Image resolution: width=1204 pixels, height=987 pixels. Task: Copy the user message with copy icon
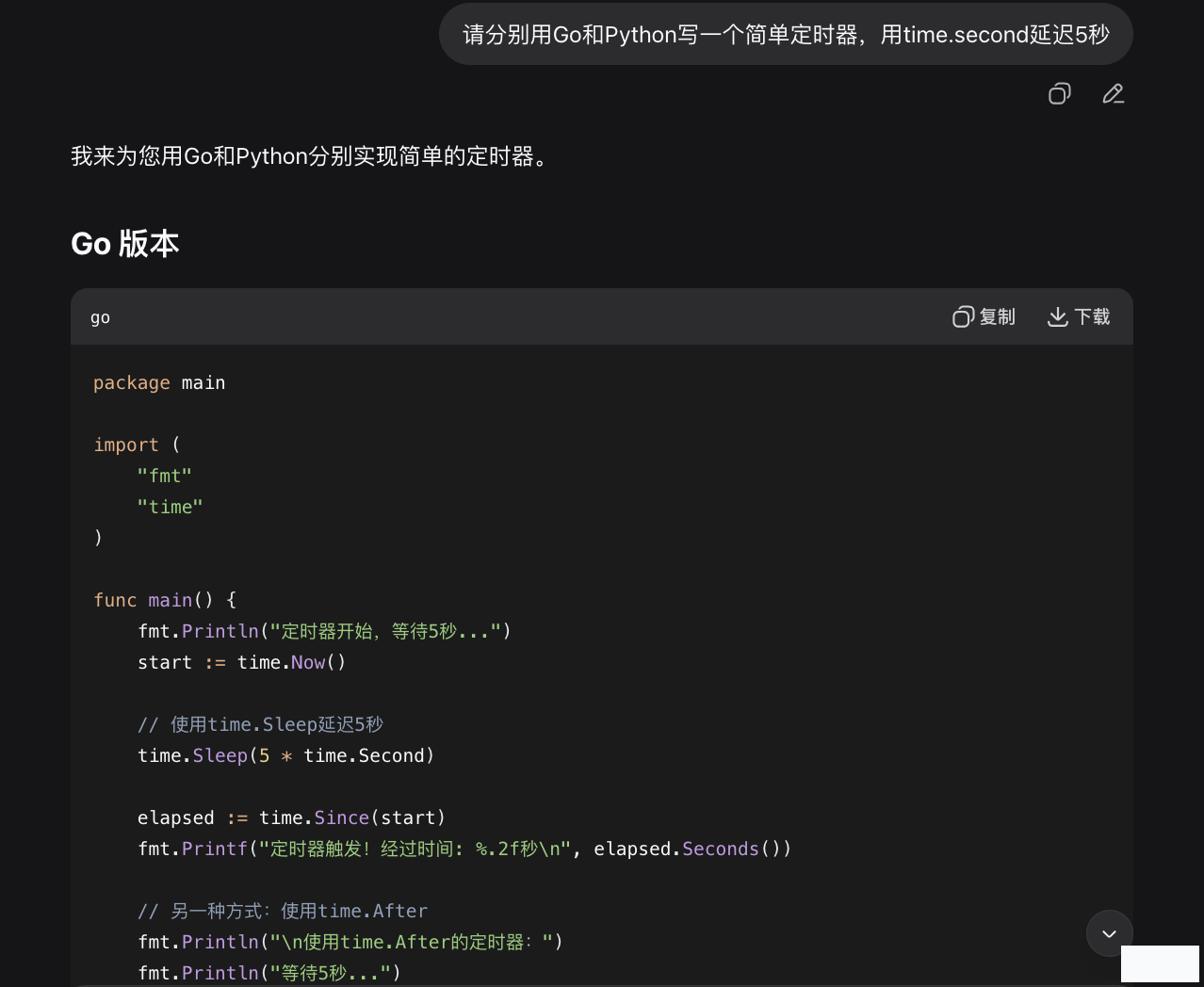click(x=1060, y=93)
